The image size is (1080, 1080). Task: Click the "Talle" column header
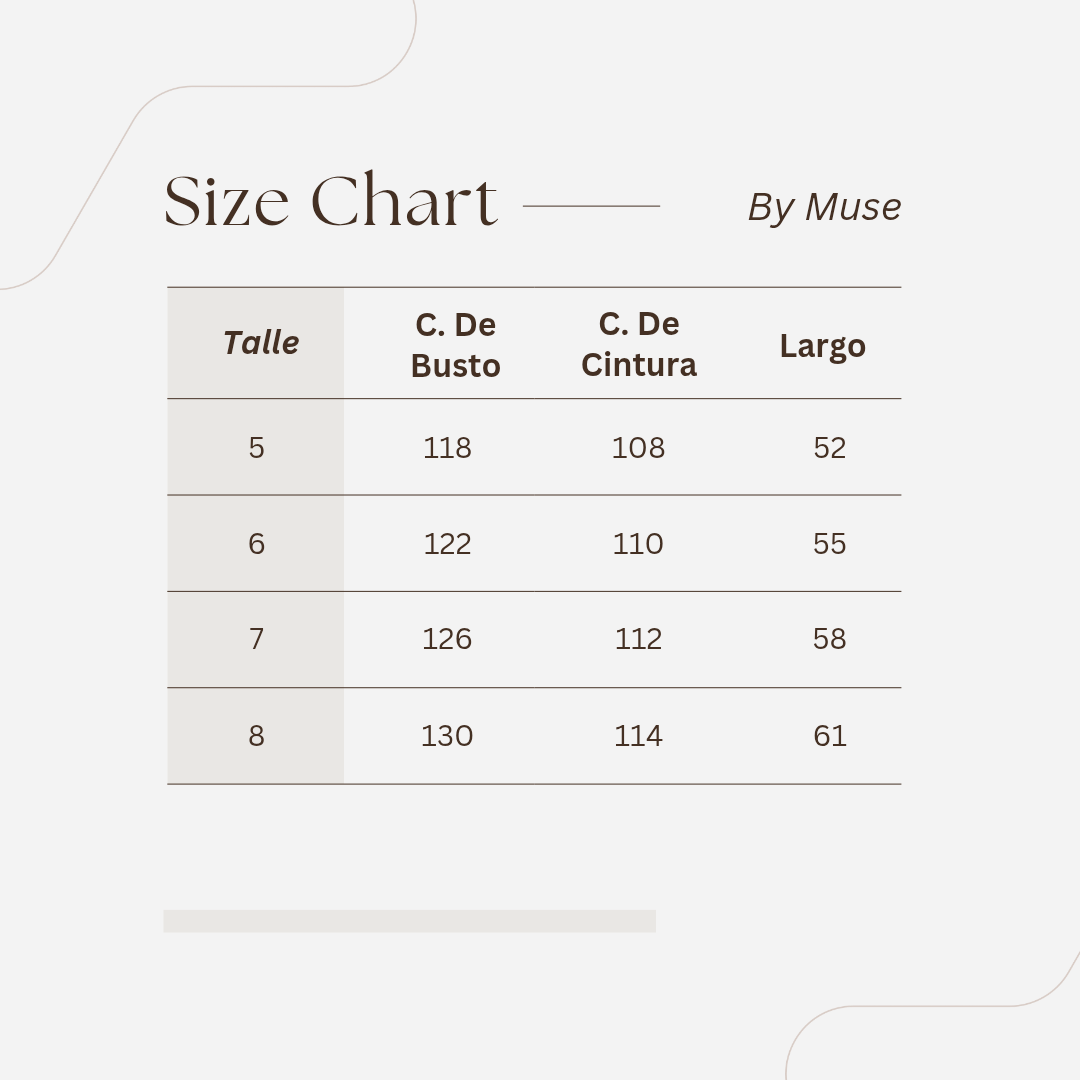coord(261,343)
